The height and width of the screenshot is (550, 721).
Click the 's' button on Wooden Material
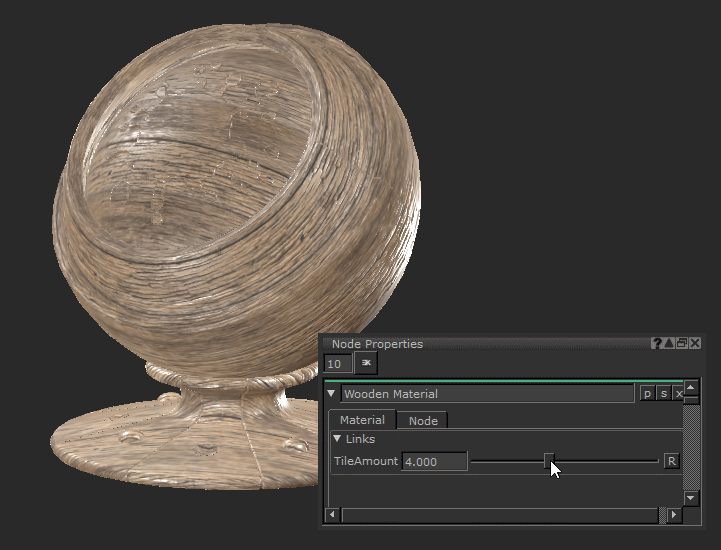[663, 394]
